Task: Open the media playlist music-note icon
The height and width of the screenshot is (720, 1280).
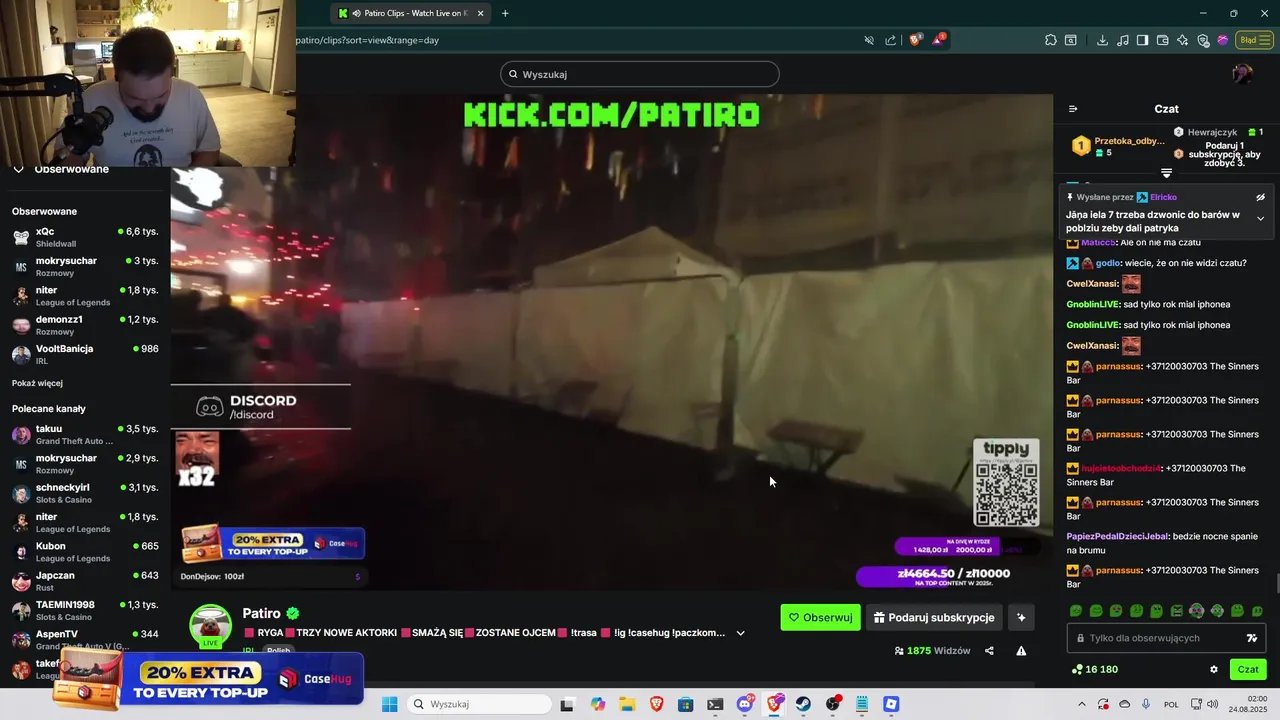Action: click(1122, 40)
